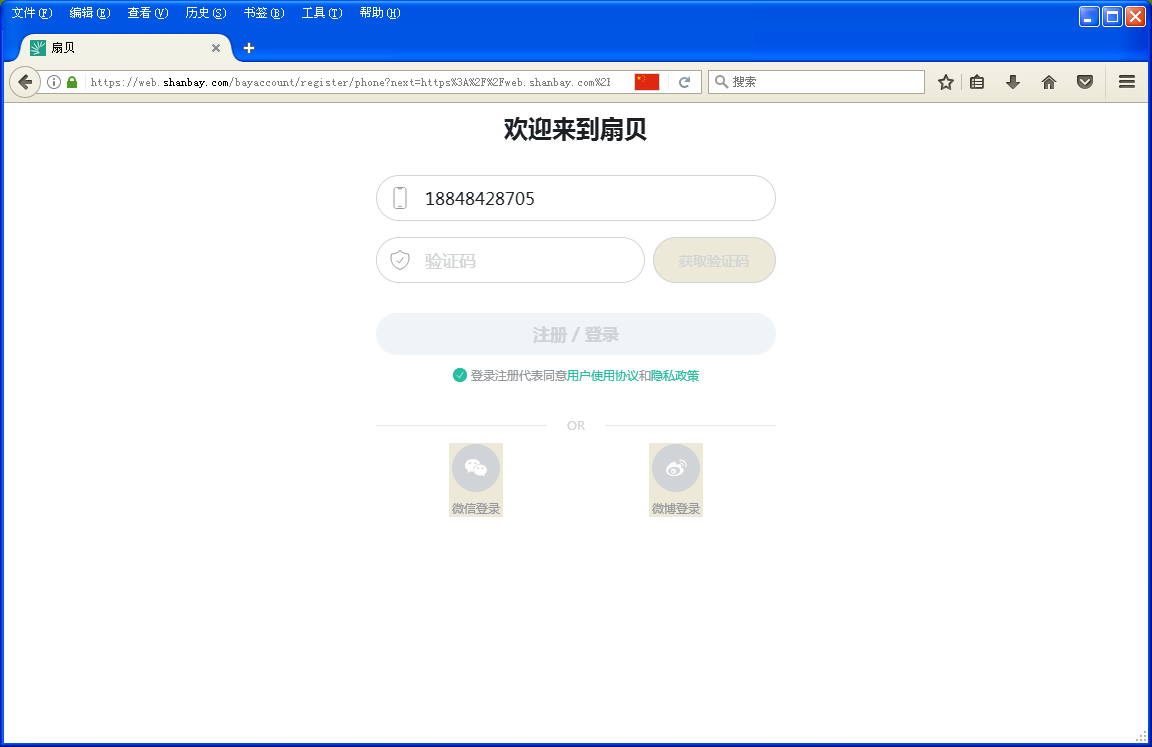Open a new tab with plus button
Screen dimensions: 1152x747
click(249, 48)
